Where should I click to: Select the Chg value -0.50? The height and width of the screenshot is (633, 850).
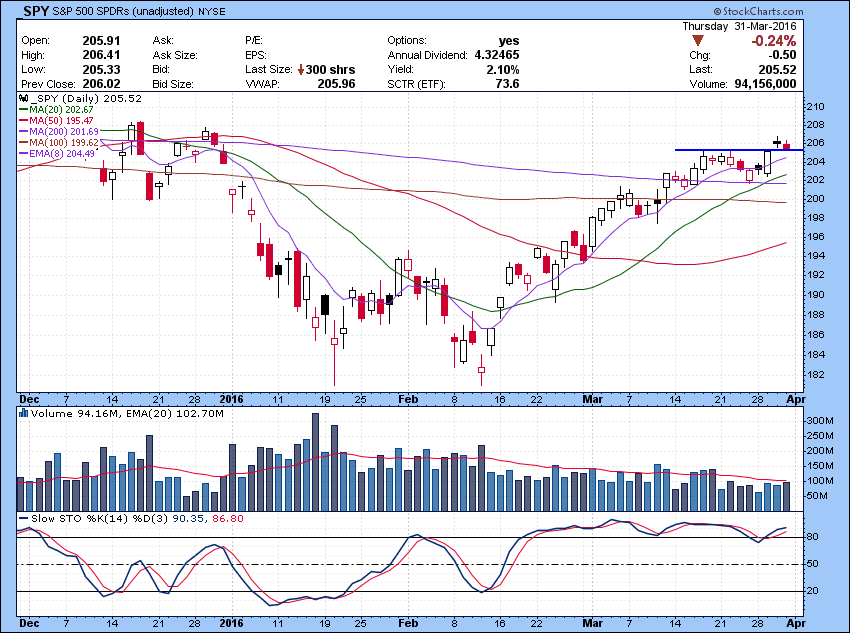pos(782,55)
